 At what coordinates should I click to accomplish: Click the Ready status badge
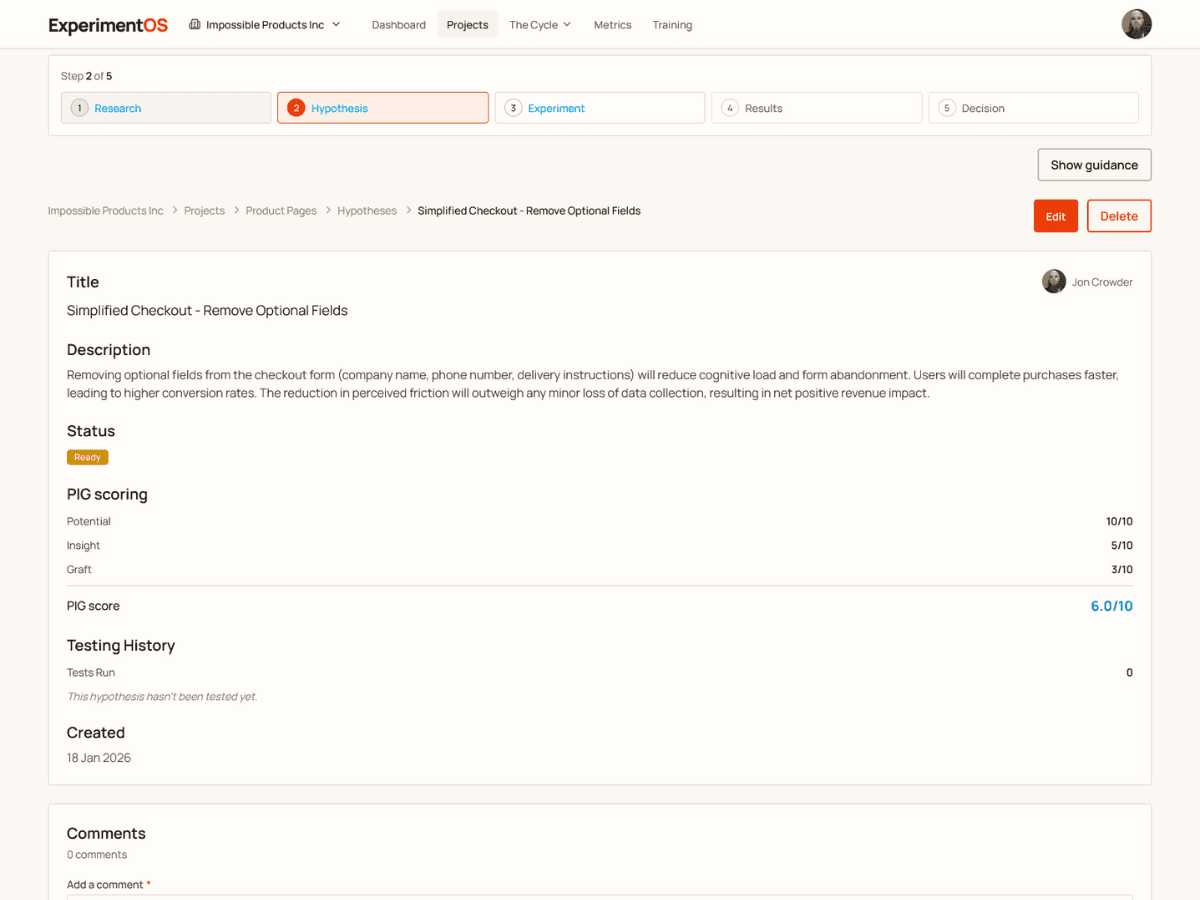87,457
